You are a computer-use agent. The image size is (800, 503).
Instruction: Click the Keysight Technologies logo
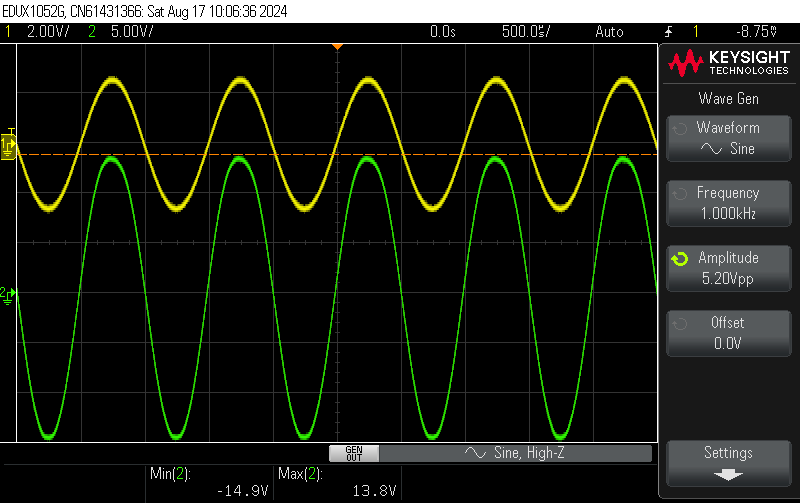click(x=728, y=65)
